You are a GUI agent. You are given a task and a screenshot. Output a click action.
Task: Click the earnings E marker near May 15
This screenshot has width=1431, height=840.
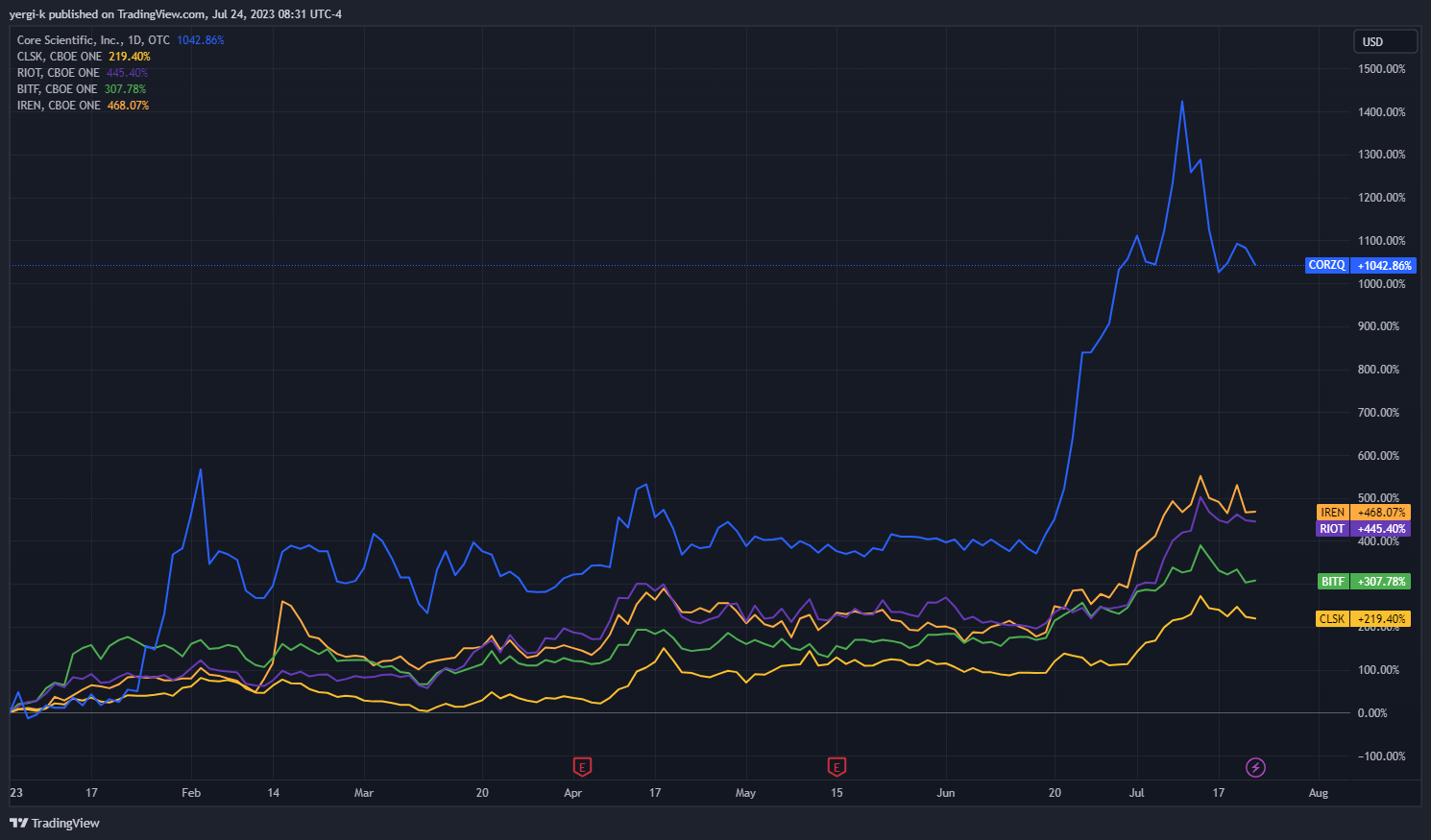tap(837, 767)
